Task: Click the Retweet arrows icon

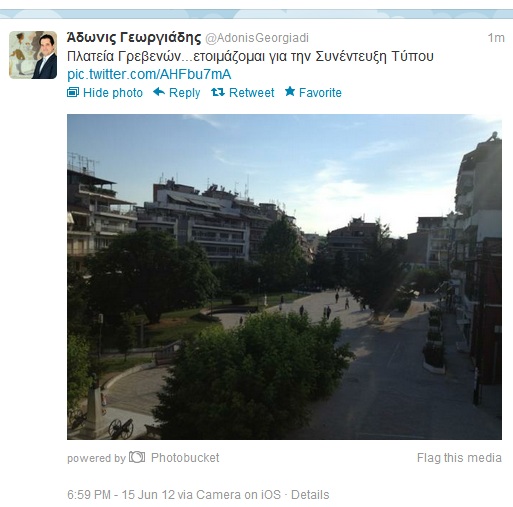Action: coord(218,92)
